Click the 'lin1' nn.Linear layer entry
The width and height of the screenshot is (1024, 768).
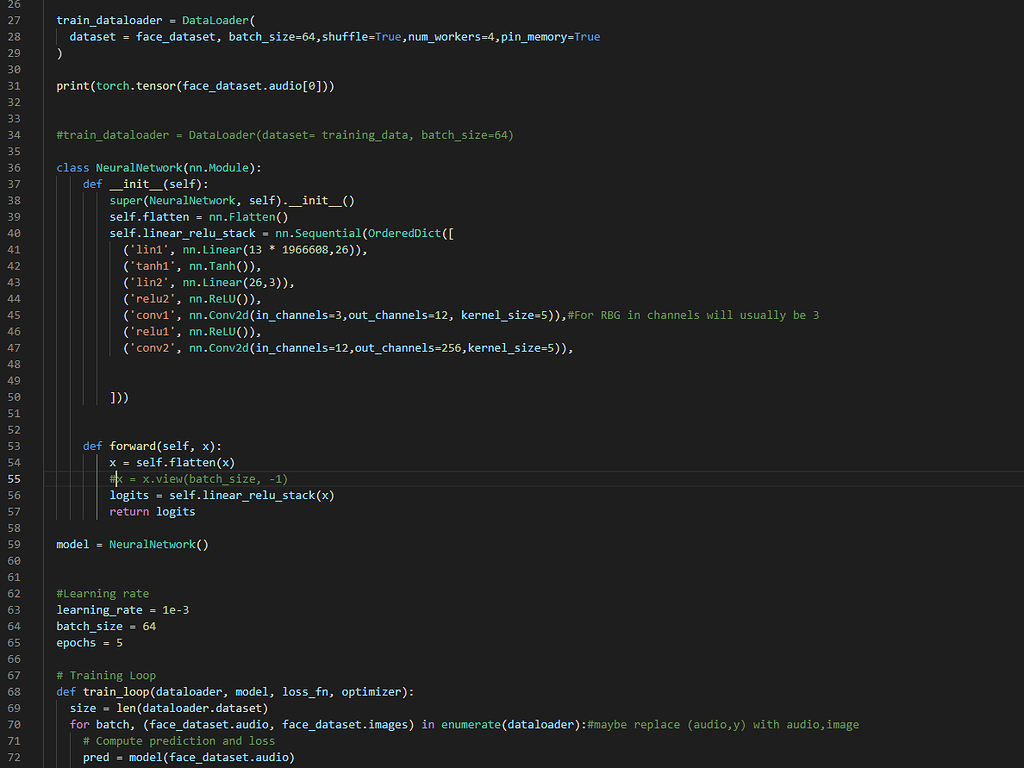pos(245,250)
